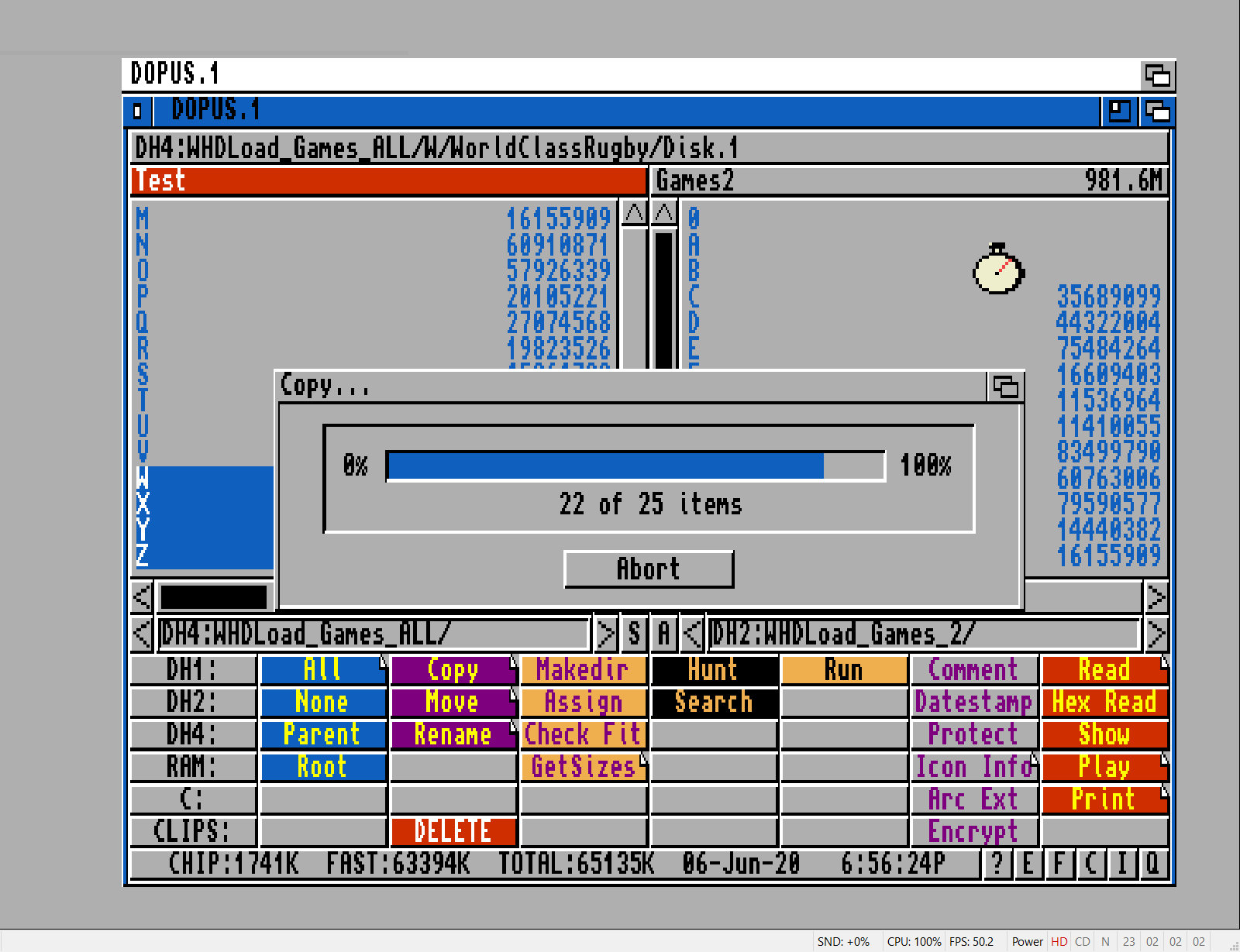Screen dimensions: 1240x952
Task: Click the GetSizes button
Action: click(x=584, y=767)
